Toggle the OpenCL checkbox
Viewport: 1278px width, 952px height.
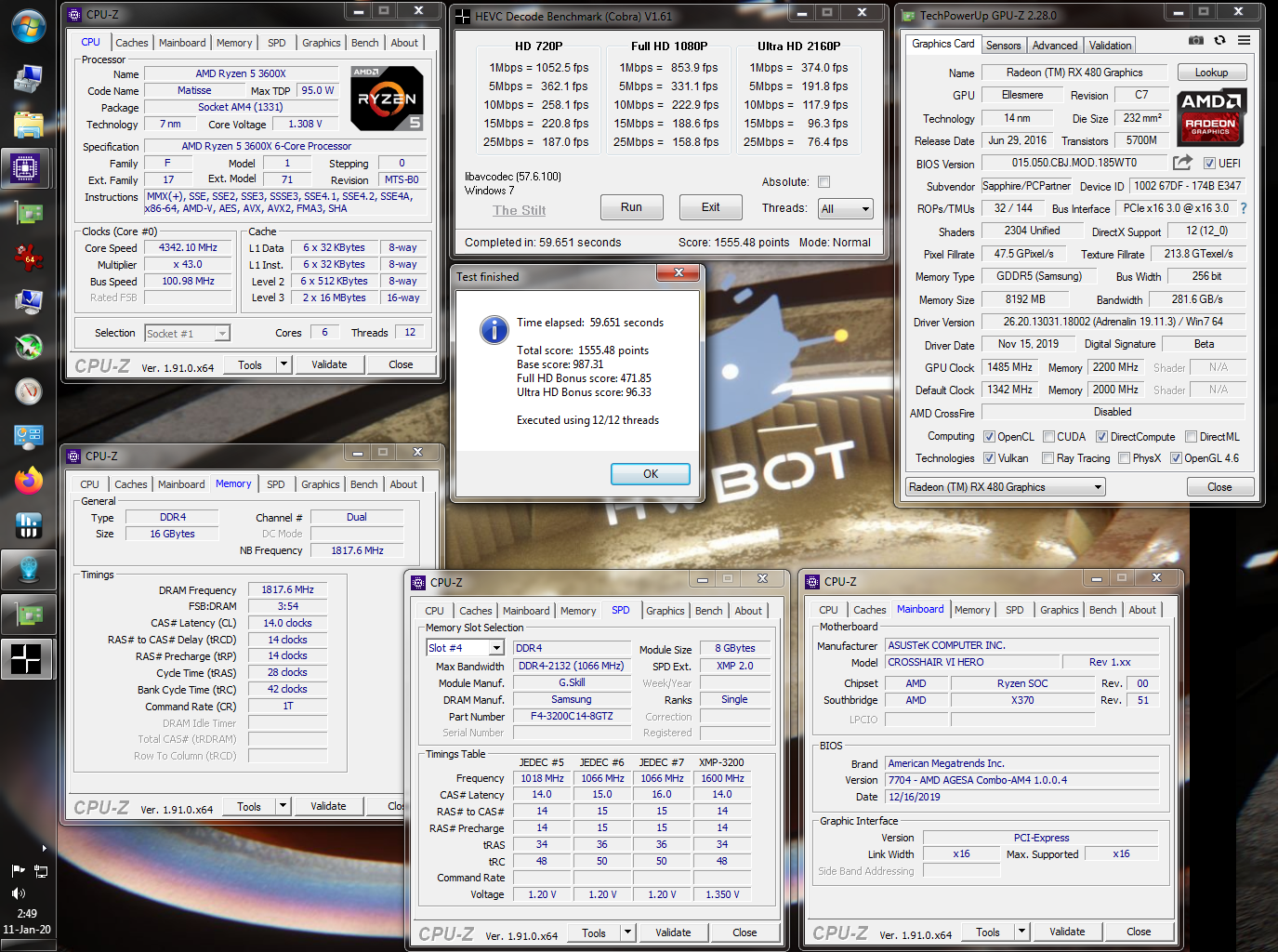point(989,437)
